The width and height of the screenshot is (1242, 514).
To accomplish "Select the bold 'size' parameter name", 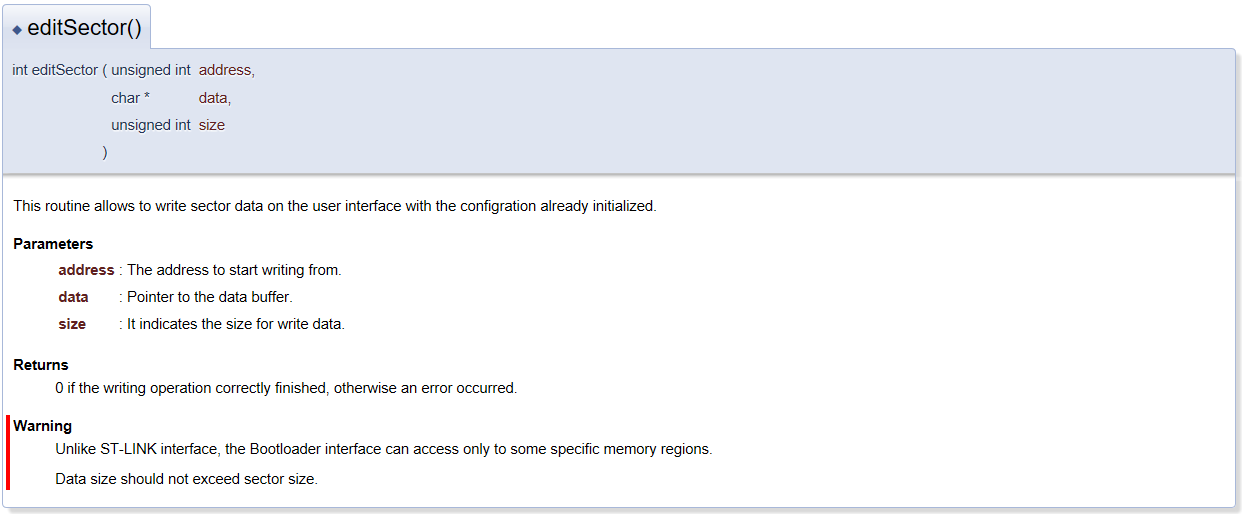I will (x=72, y=324).
